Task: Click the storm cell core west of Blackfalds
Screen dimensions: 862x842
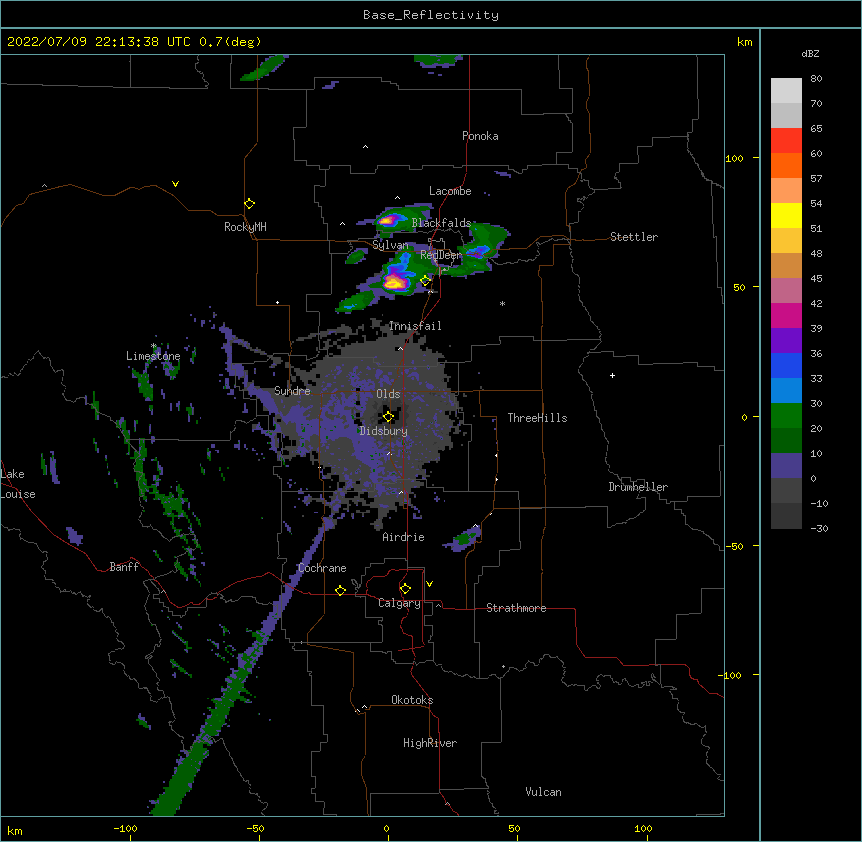Action: [388, 221]
